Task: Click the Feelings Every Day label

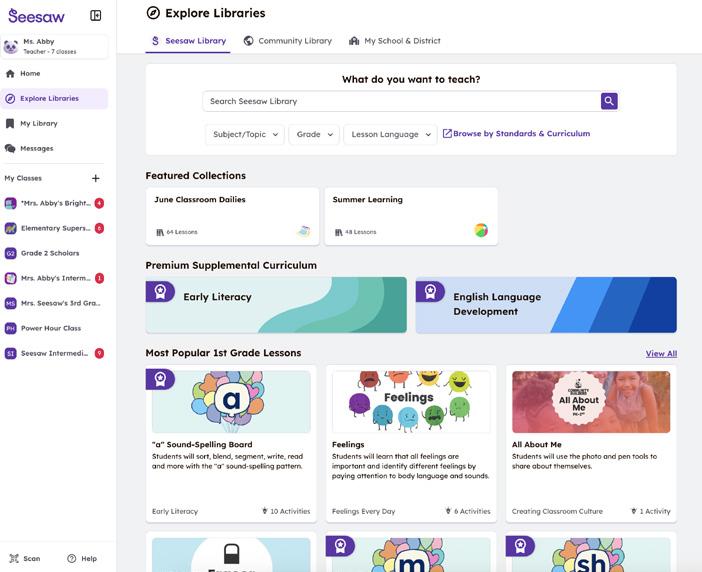Action: click(x=364, y=511)
